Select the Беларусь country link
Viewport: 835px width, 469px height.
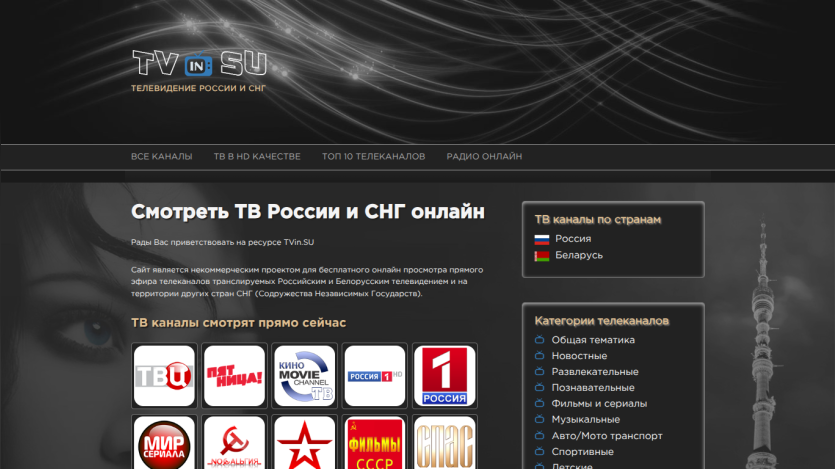click(579, 256)
